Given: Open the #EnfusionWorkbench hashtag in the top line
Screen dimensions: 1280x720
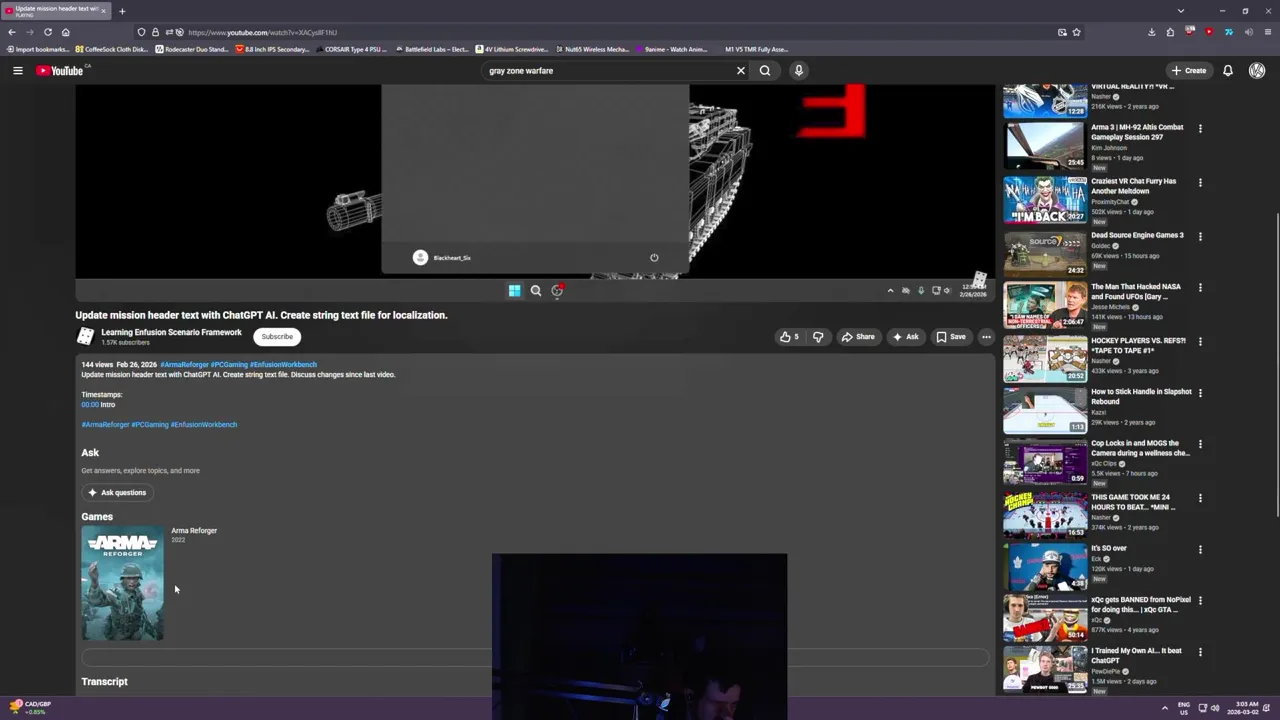Looking at the screenshot, I should pyautogui.click(x=283, y=364).
